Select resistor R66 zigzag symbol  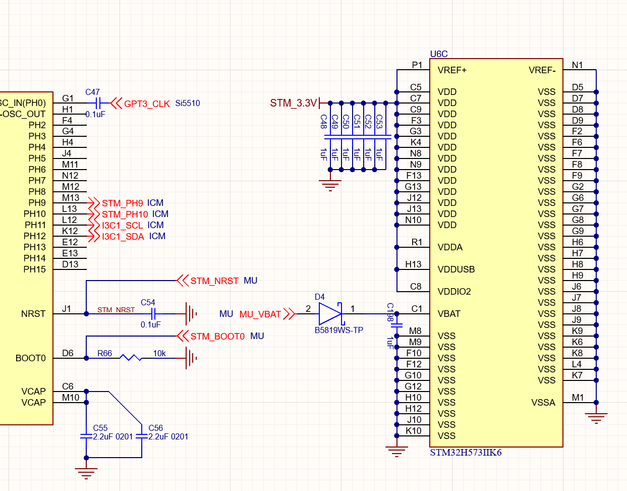coord(131,358)
